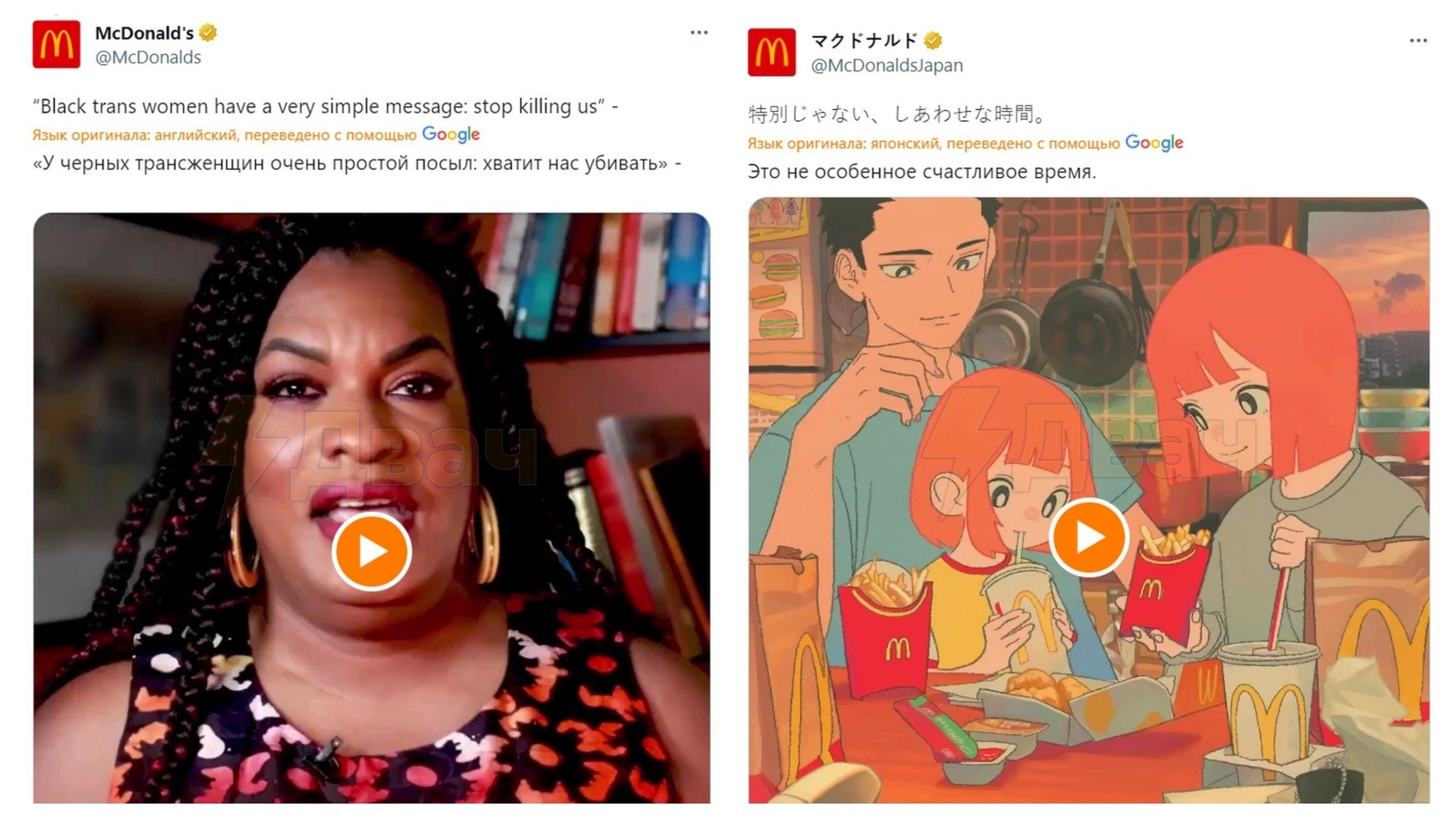Open the three-dot menu on McDonald's tweet
1456x818 pixels.
pyautogui.click(x=699, y=33)
